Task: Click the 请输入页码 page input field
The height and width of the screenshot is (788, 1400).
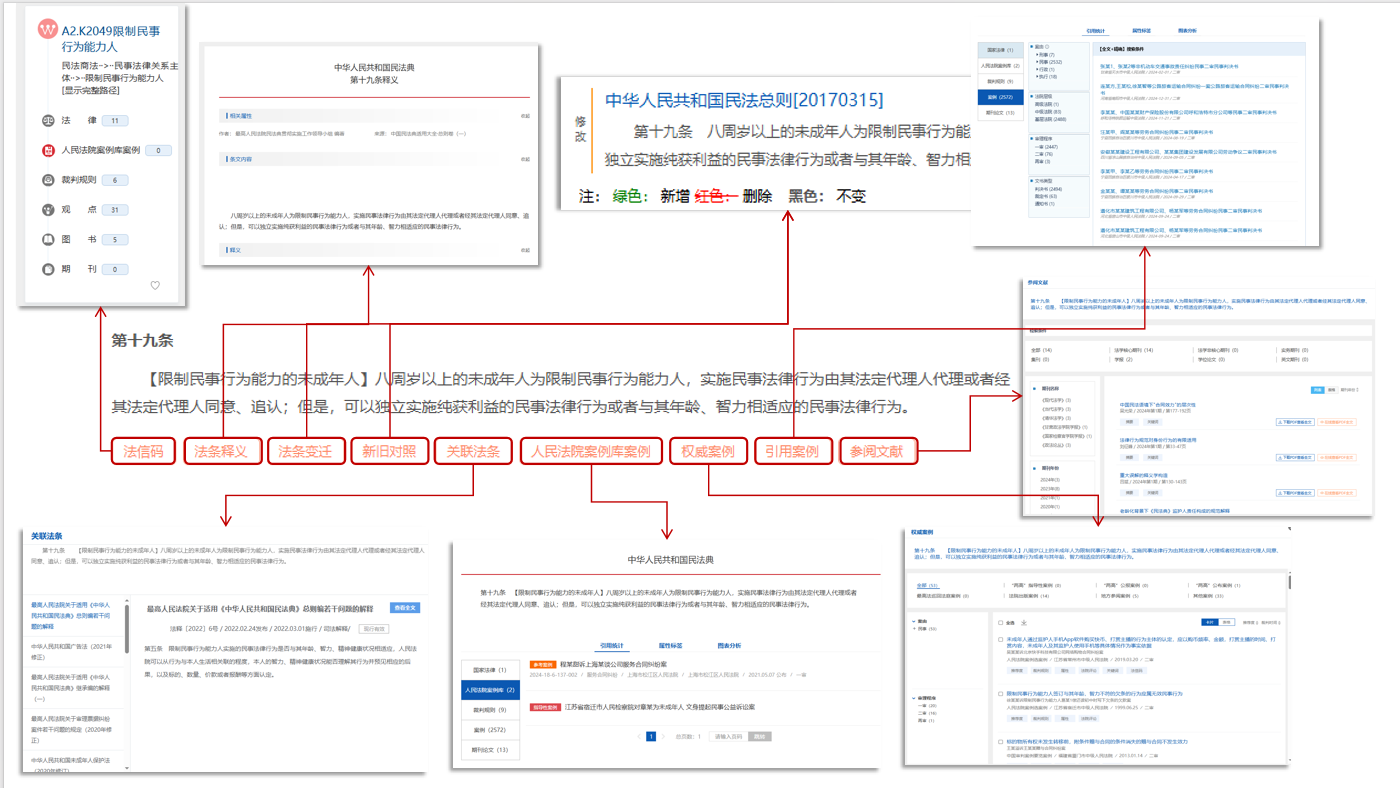Action: (728, 737)
